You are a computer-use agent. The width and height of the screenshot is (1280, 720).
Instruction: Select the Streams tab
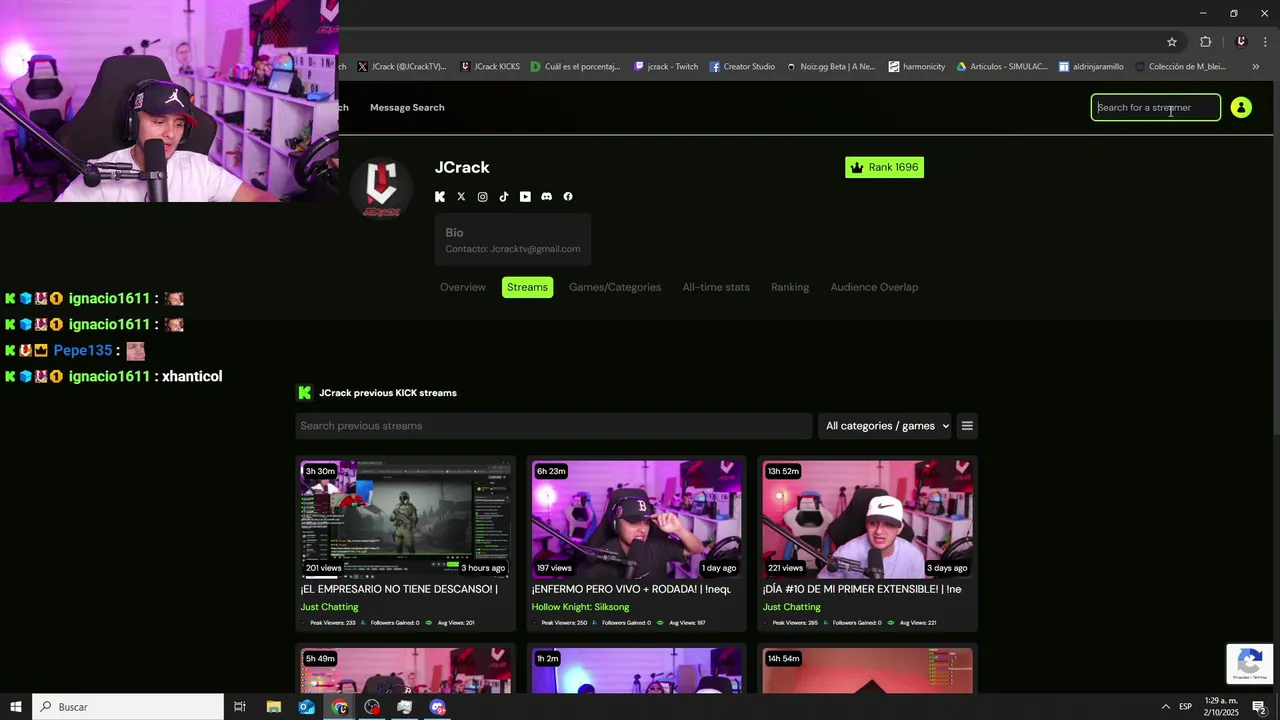[x=527, y=287]
